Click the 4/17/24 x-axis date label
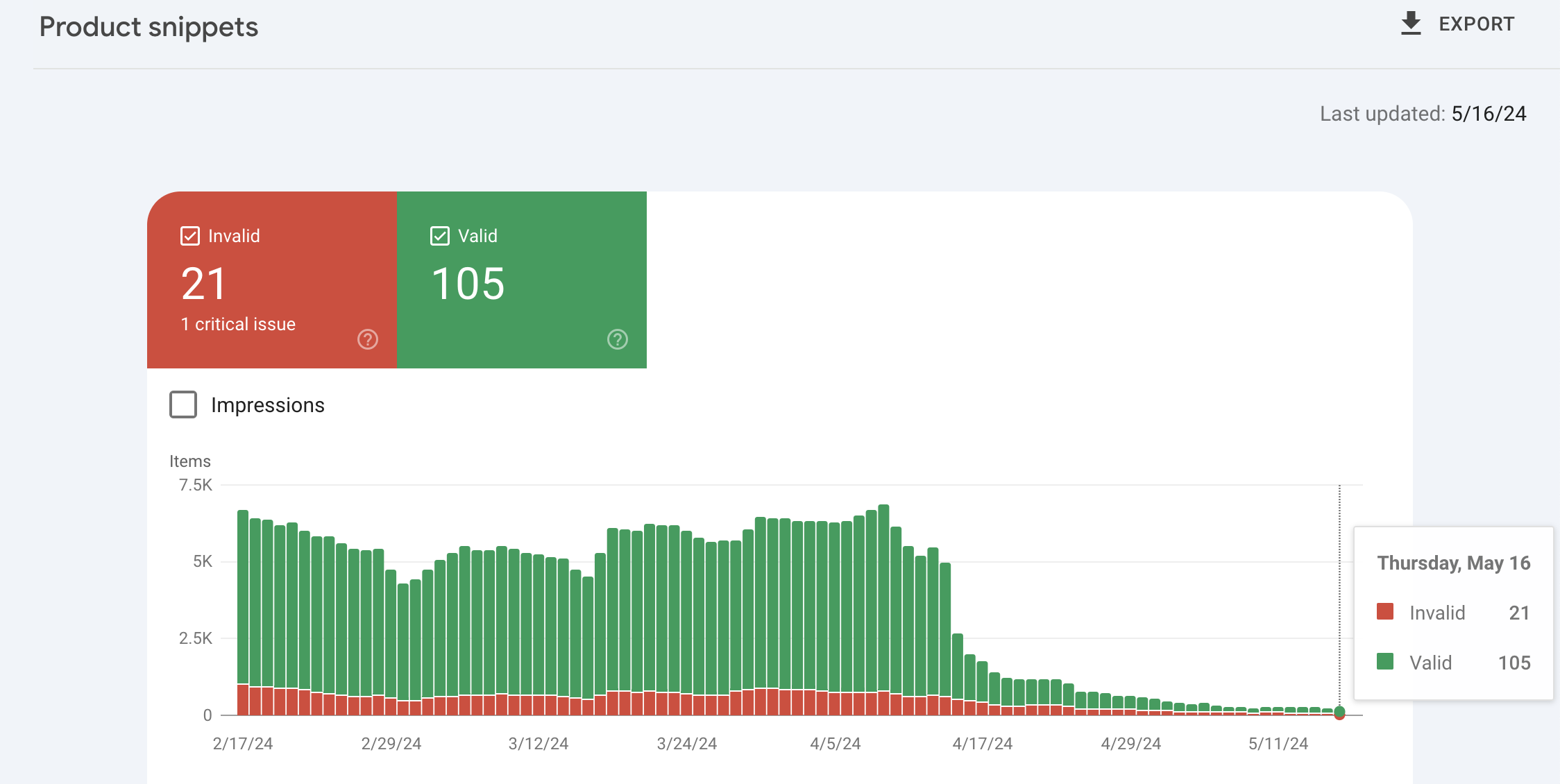Image resolution: width=1560 pixels, height=784 pixels. pos(983,744)
